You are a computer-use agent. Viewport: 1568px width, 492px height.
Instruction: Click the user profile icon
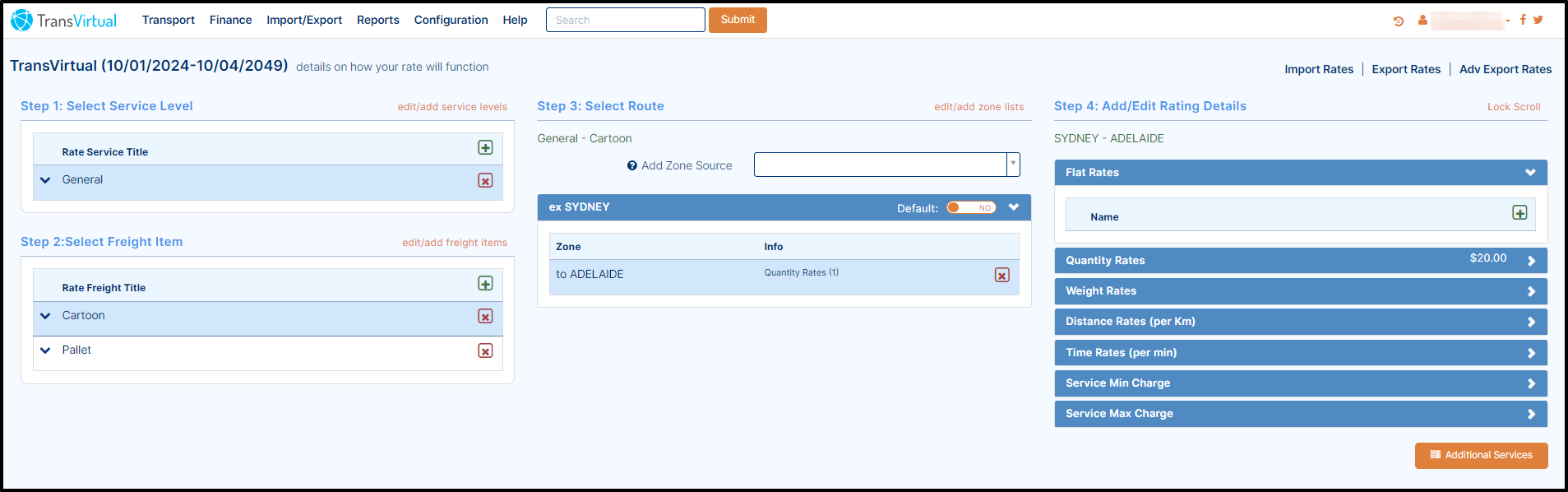1422,20
